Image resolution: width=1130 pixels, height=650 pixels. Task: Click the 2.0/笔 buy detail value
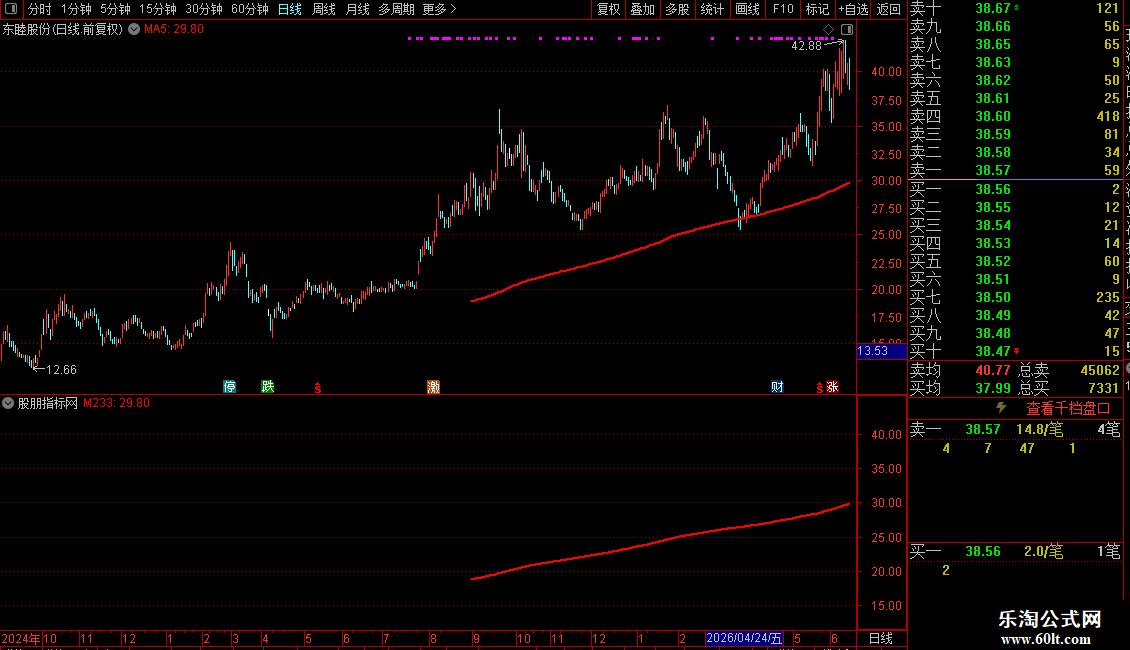(x=1043, y=552)
